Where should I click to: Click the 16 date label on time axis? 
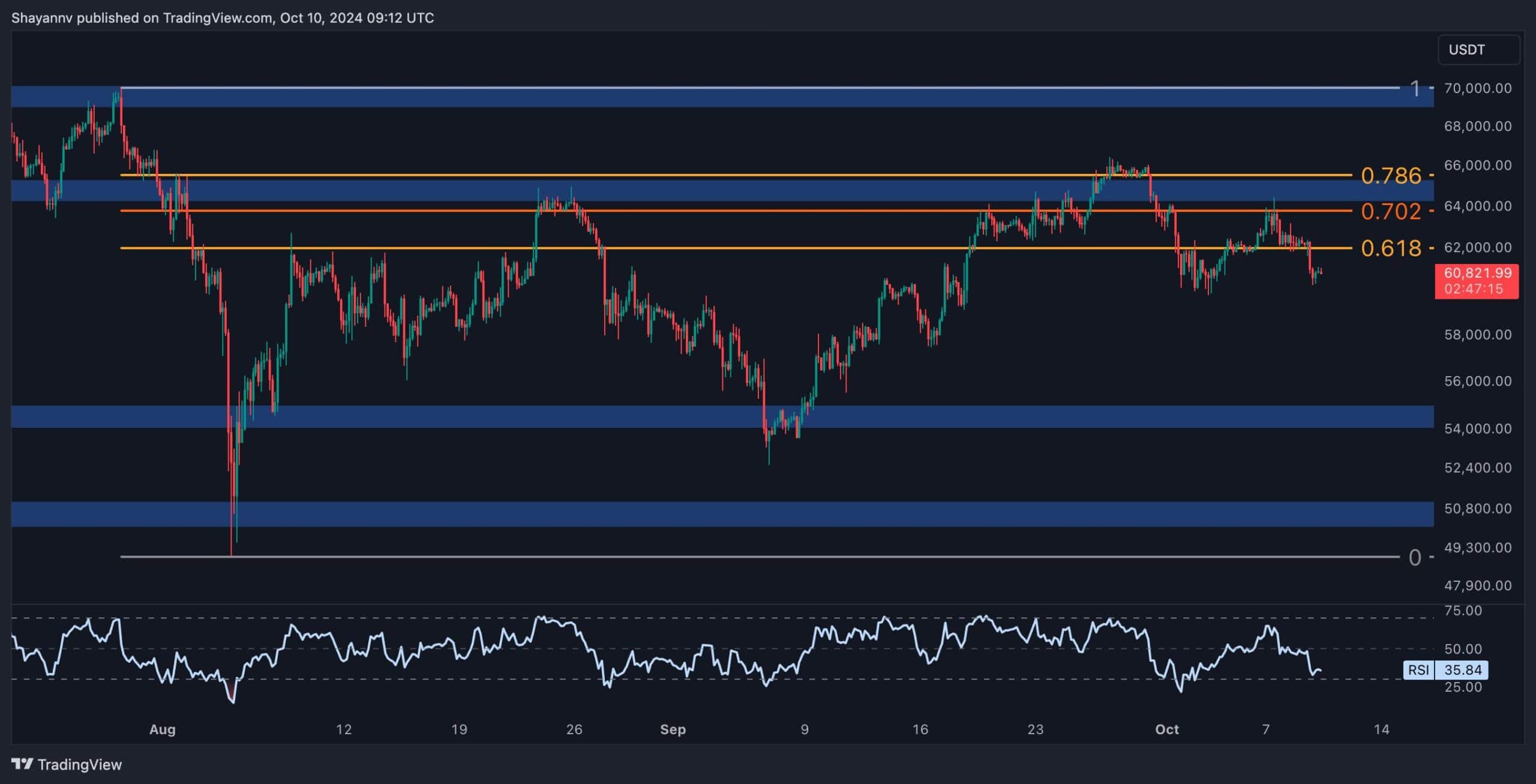tap(920, 729)
